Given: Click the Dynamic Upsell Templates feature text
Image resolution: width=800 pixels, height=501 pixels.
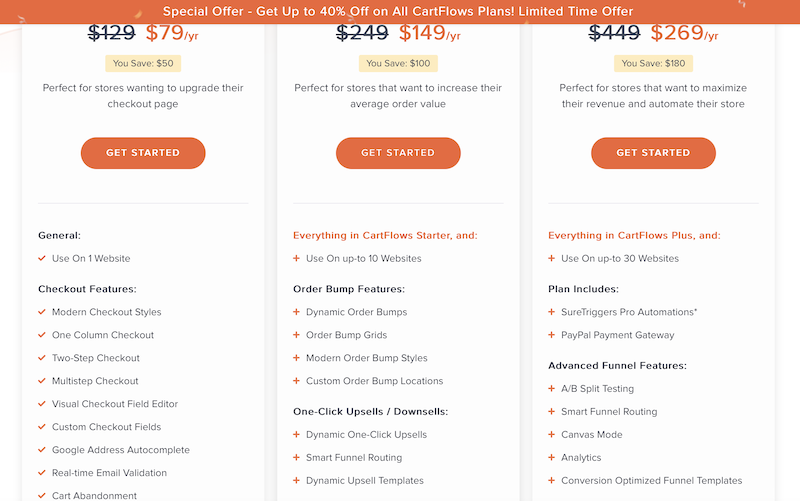Looking at the screenshot, I should [x=365, y=480].
